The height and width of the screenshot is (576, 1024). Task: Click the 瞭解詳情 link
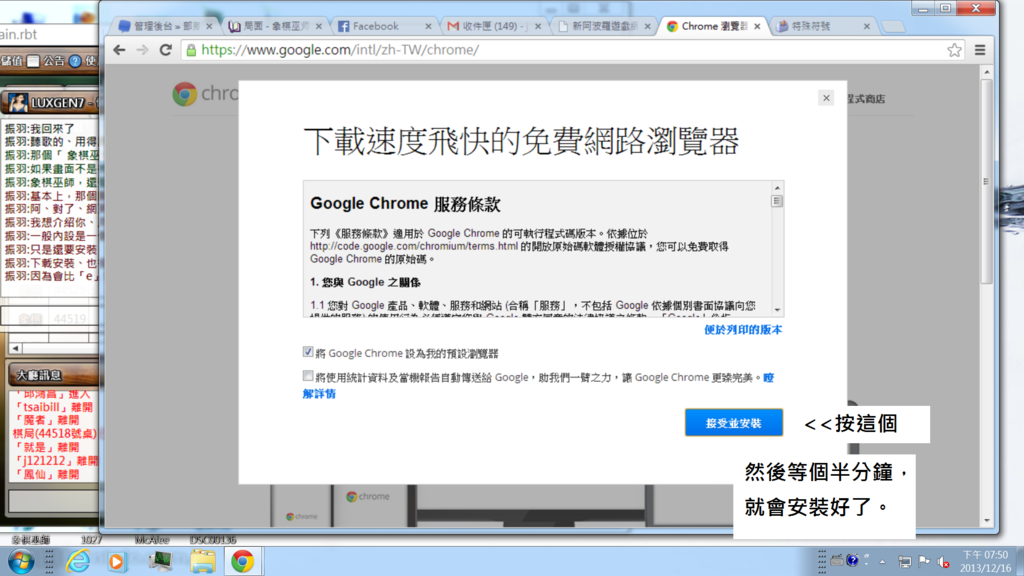pyautogui.click(x=319, y=394)
